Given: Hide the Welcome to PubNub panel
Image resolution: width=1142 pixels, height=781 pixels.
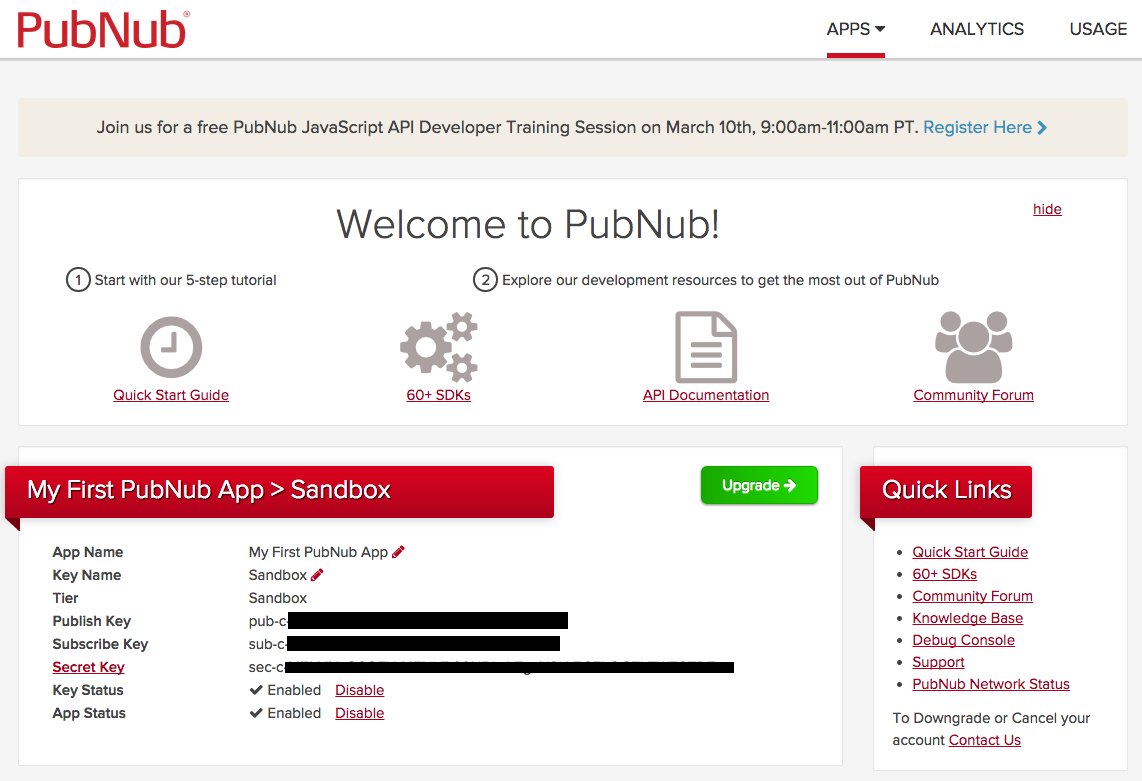Looking at the screenshot, I should pyautogui.click(x=1047, y=209).
